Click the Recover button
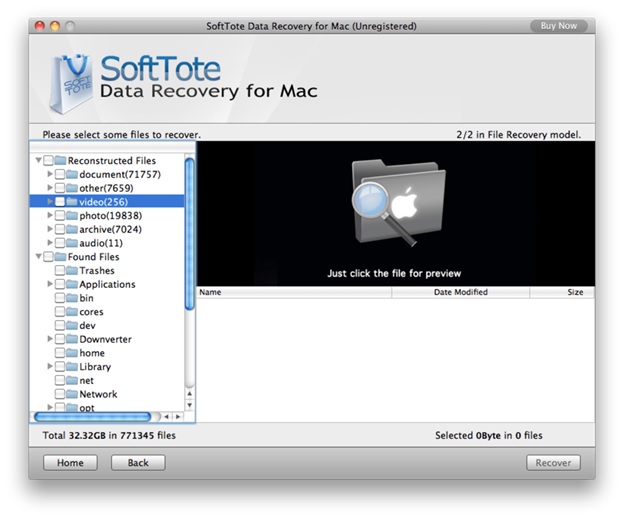 [553, 462]
